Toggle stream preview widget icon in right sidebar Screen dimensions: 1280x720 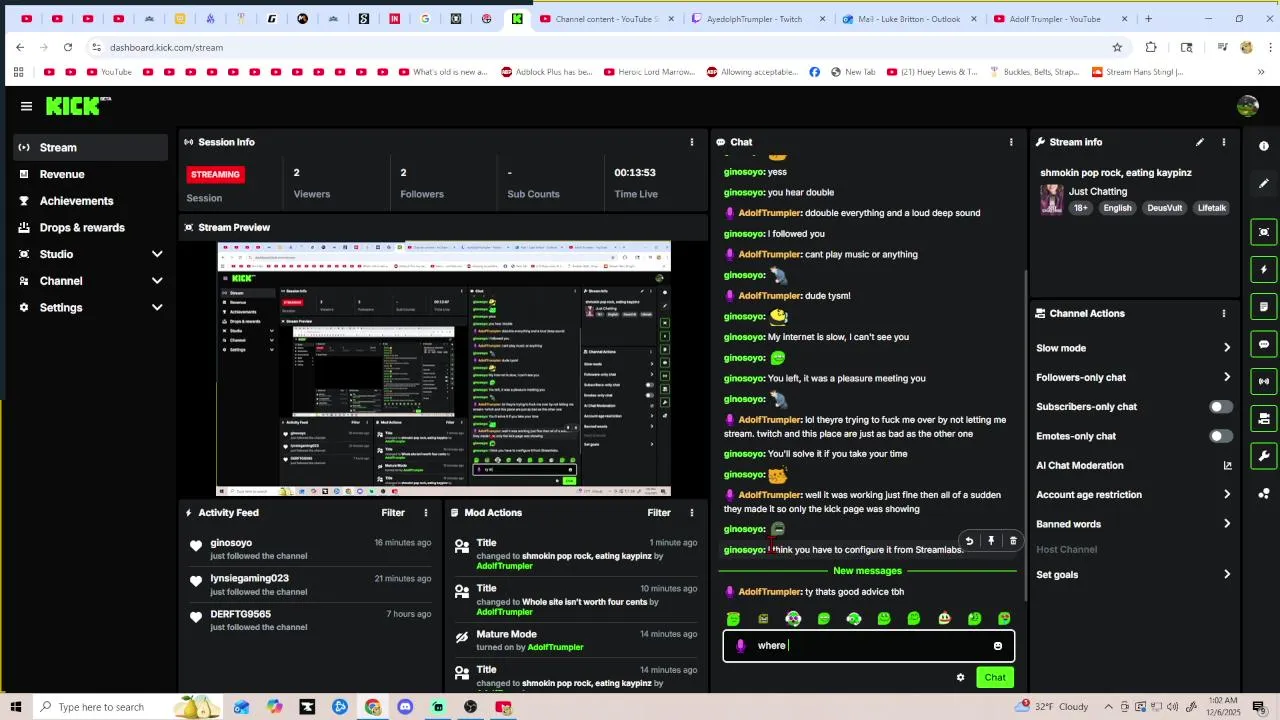click(x=1264, y=232)
